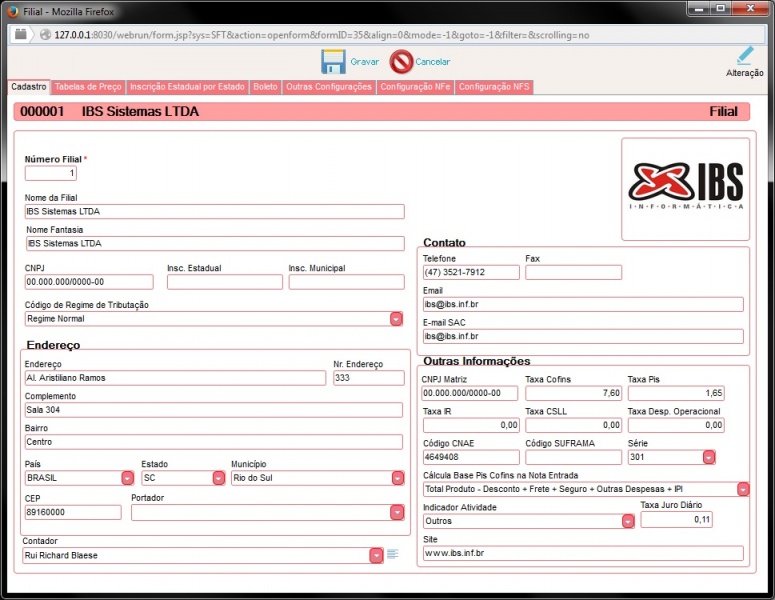Expand the Série dropdown

tap(709, 457)
